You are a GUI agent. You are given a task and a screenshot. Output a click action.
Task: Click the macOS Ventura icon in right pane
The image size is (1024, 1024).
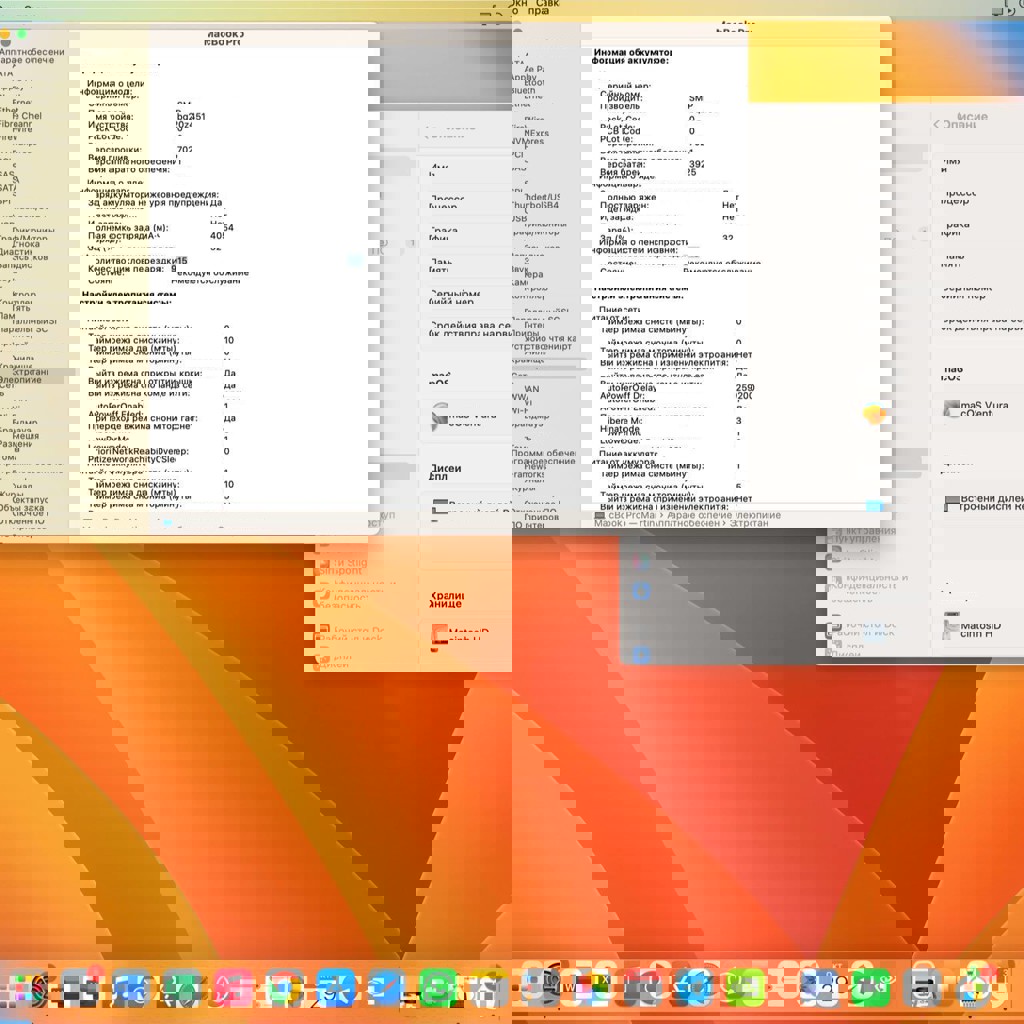pos(951,409)
